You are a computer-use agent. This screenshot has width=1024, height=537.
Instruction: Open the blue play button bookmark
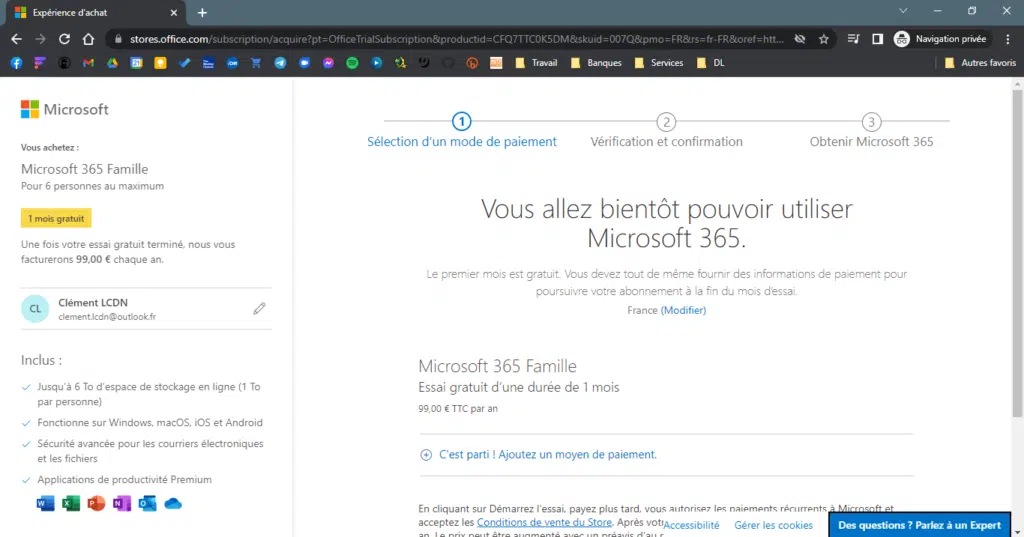376,63
